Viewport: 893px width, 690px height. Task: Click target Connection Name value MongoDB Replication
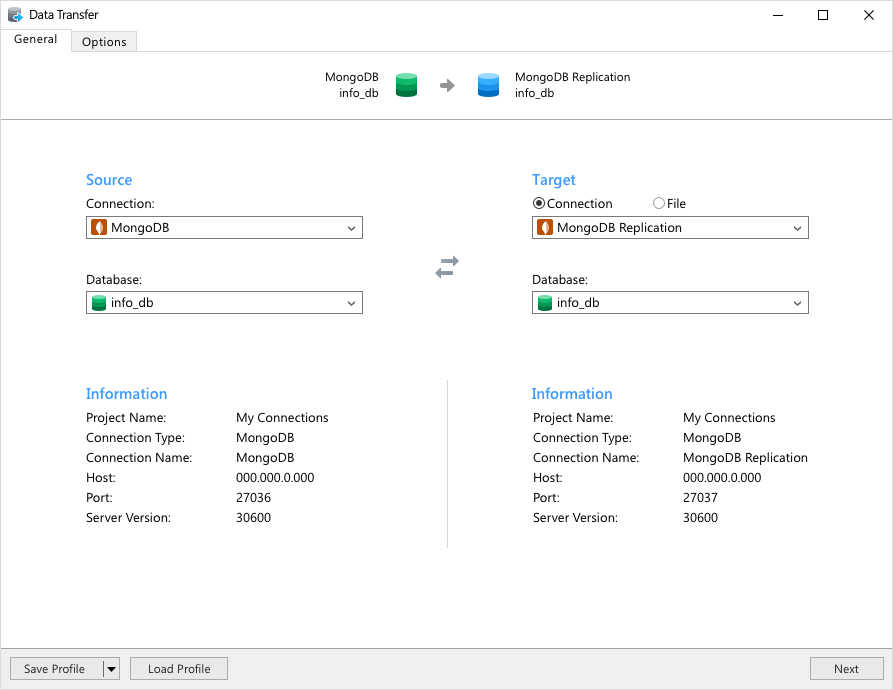[x=745, y=458]
